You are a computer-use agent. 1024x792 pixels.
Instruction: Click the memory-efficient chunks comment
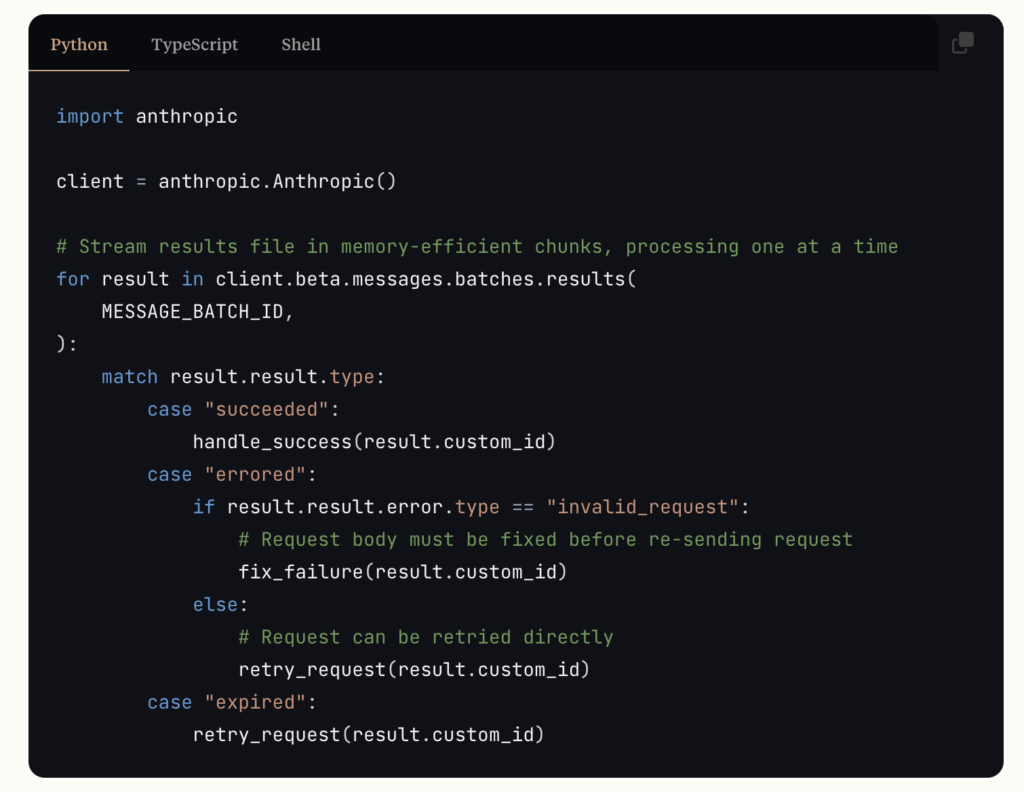(475, 246)
